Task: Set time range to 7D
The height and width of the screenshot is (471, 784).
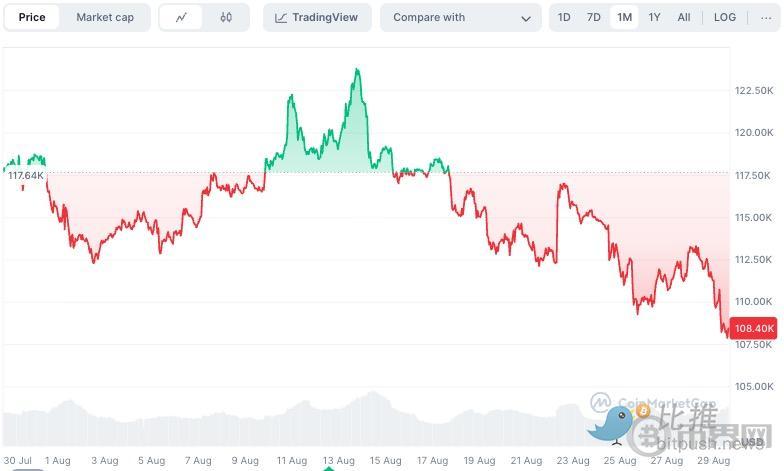Action: [x=594, y=17]
